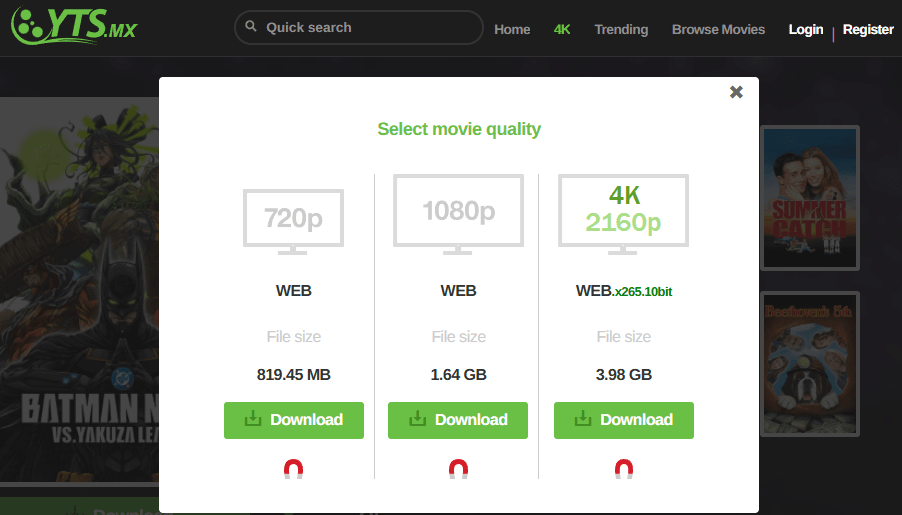Select the 4K 2160p monitor icon
Screen dimensions: 902x515
(623, 215)
